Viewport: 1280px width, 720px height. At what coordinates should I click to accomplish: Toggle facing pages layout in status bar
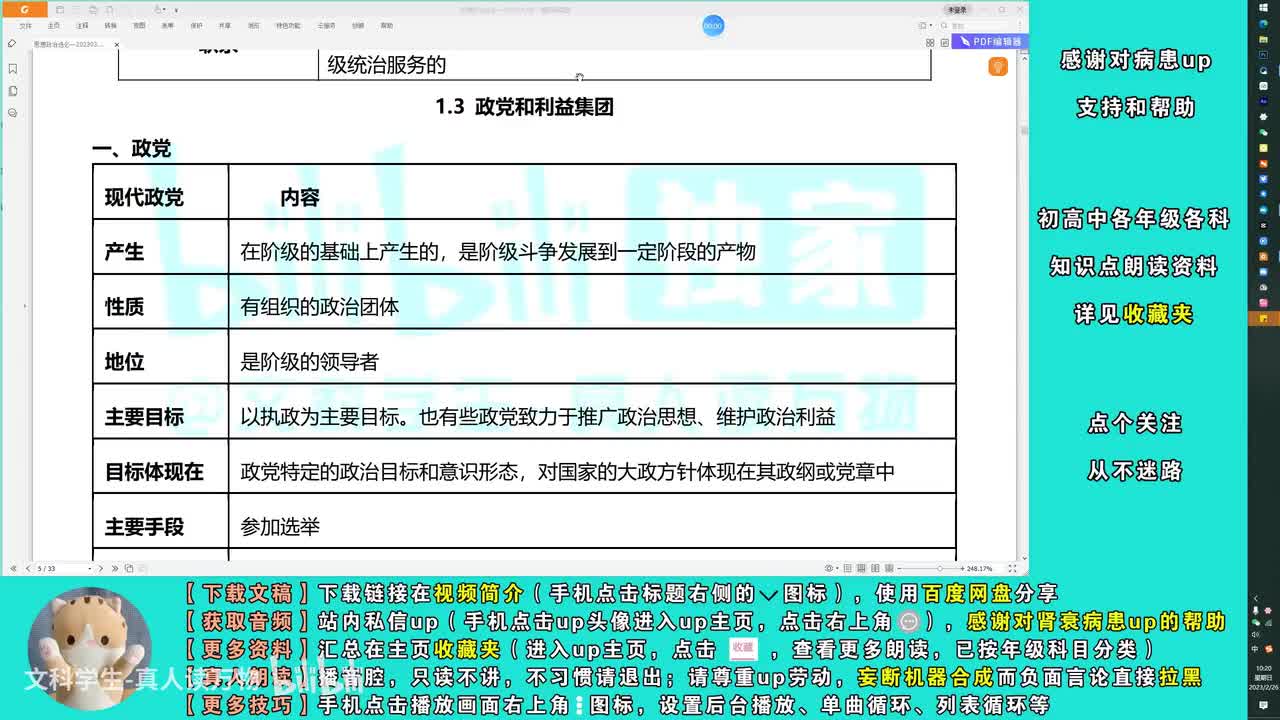click(875, 568)
